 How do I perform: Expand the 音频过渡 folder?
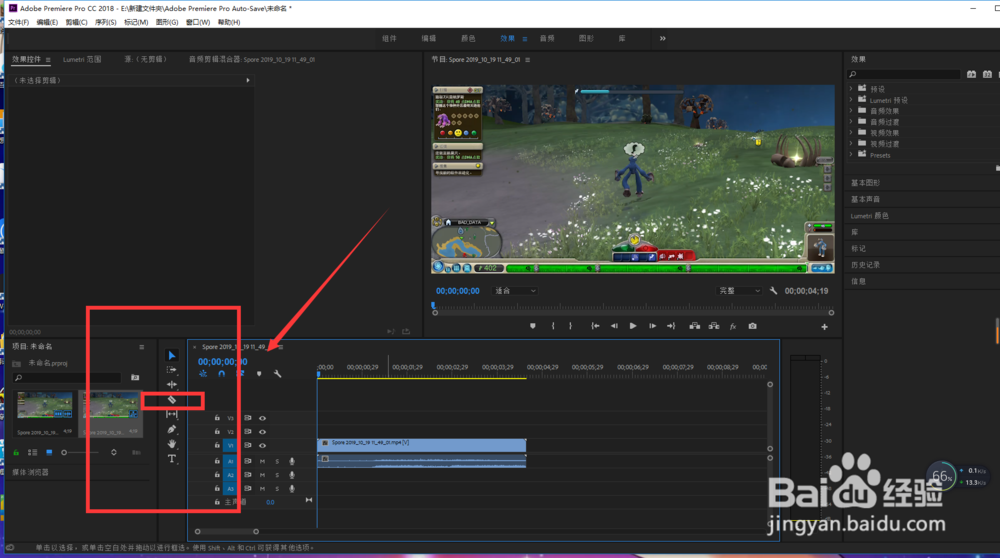click(x=851, y=121)
